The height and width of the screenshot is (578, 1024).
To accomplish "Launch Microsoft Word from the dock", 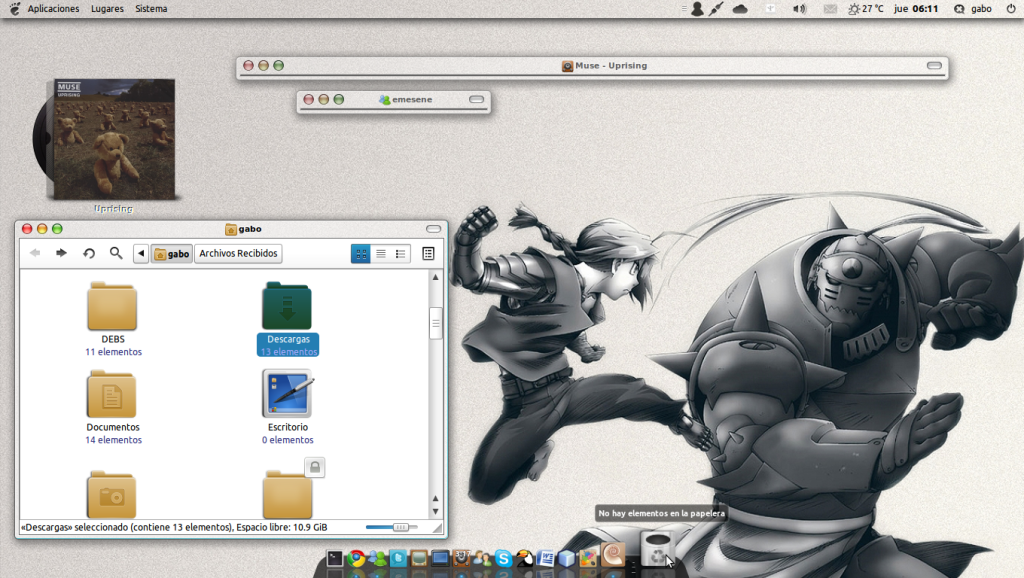I will tap(545, 558).
